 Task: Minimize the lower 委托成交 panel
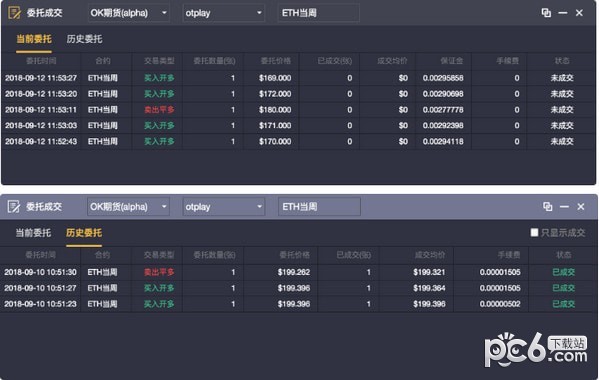click(564, 207)
